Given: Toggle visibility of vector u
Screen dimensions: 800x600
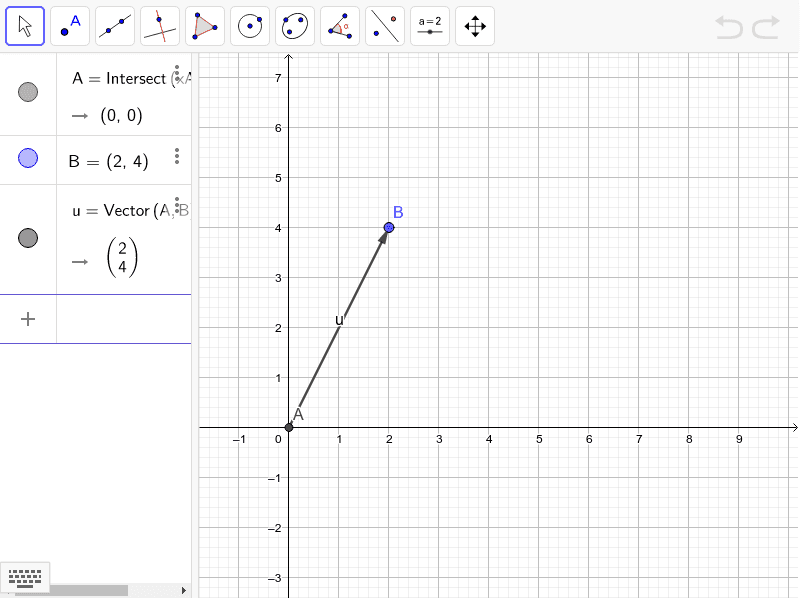Looking at the screenshot, I should [27, 237].
